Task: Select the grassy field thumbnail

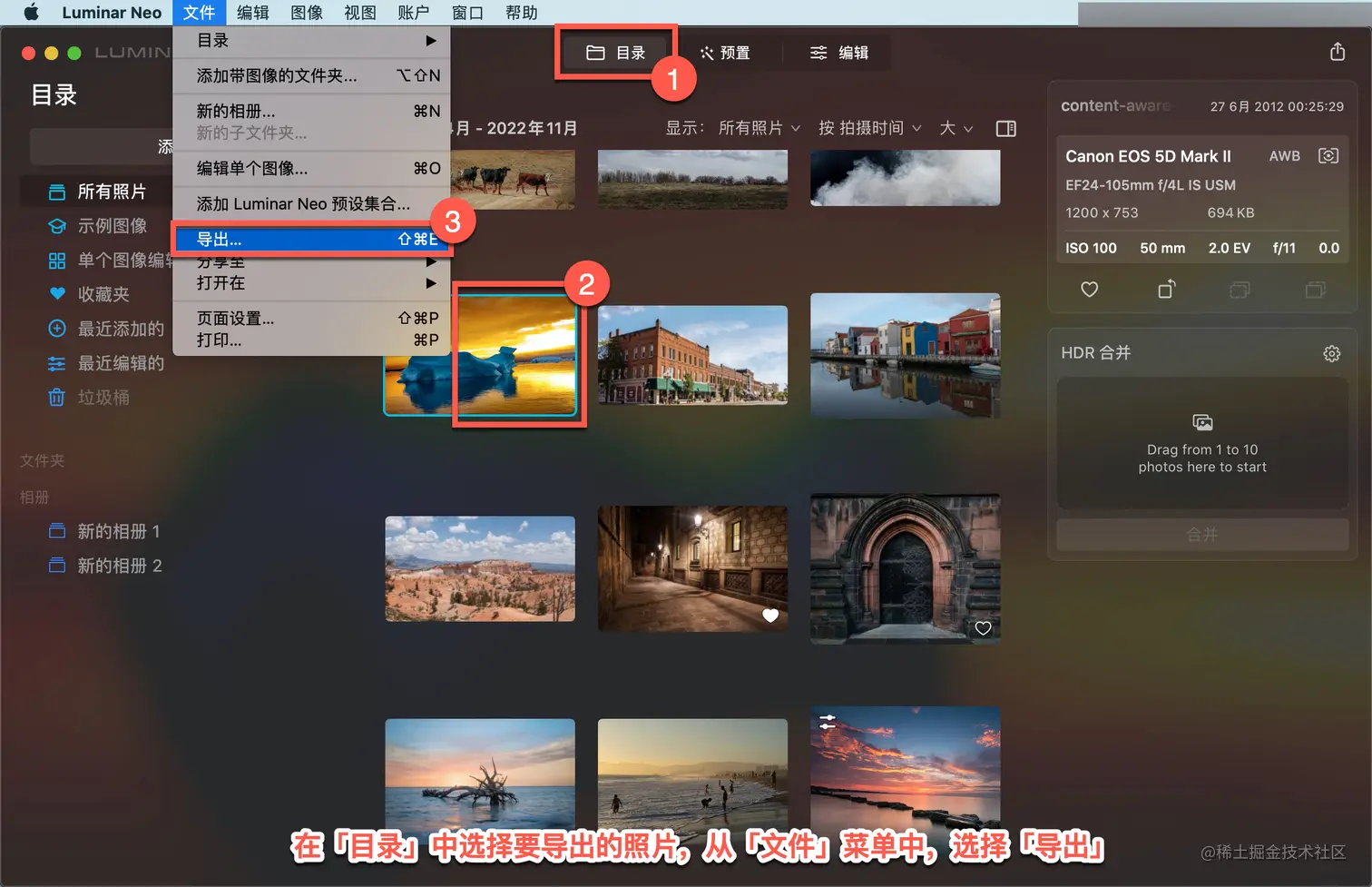Action: (692, 179)
